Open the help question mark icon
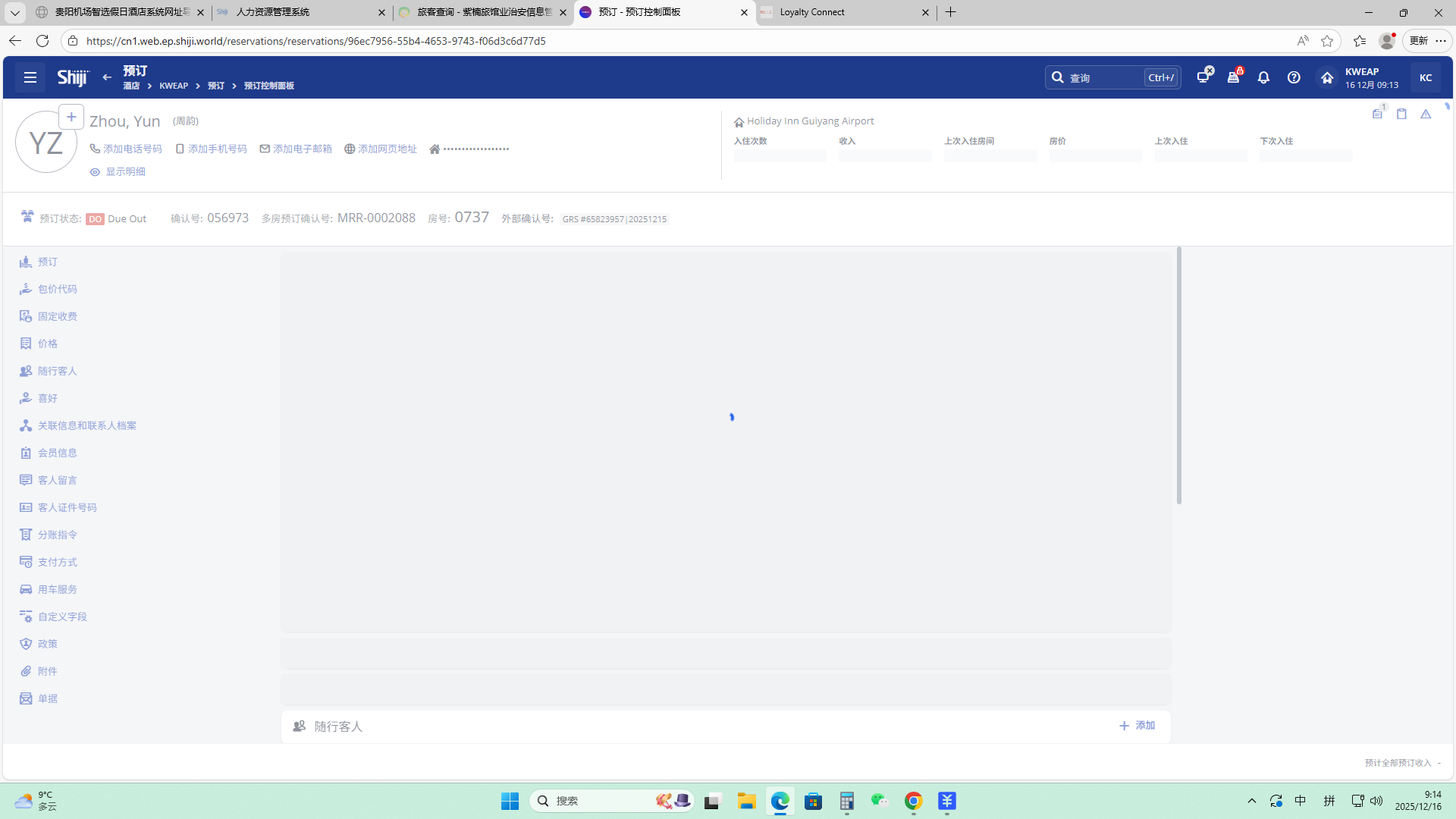The image size is (1456, 819). coord(1294,77)
